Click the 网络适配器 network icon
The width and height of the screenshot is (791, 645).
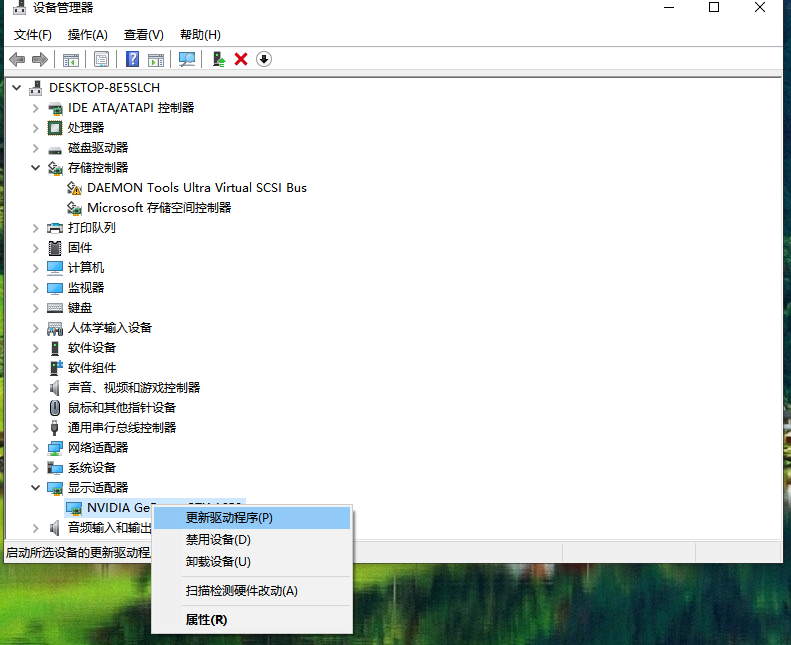(x=54, y=448)
